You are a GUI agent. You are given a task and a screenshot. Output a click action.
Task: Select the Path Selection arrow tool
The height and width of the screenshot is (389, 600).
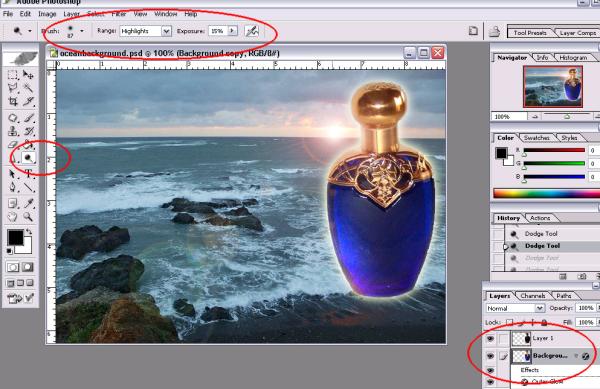tap(13, 174)
